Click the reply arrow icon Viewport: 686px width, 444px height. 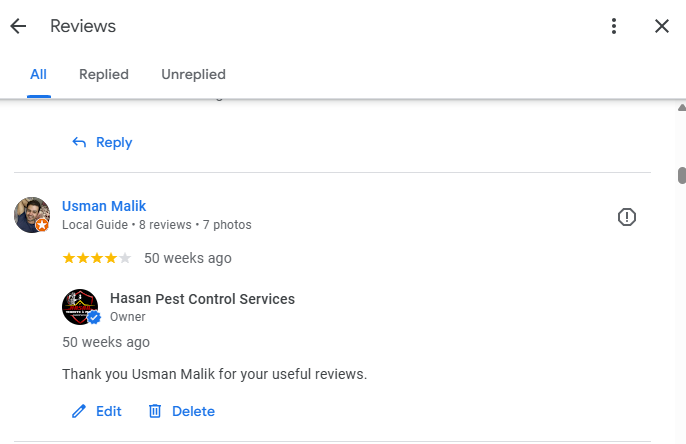tap(79, 142)
